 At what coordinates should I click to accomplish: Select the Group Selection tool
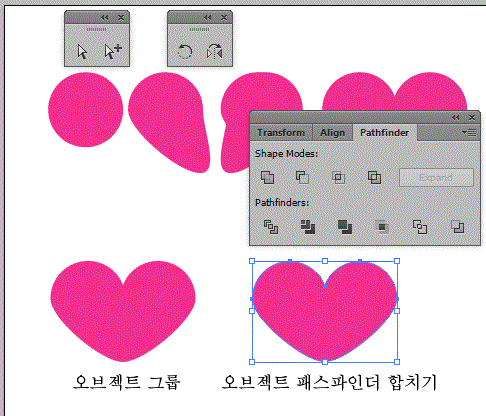tap(113, 52)
